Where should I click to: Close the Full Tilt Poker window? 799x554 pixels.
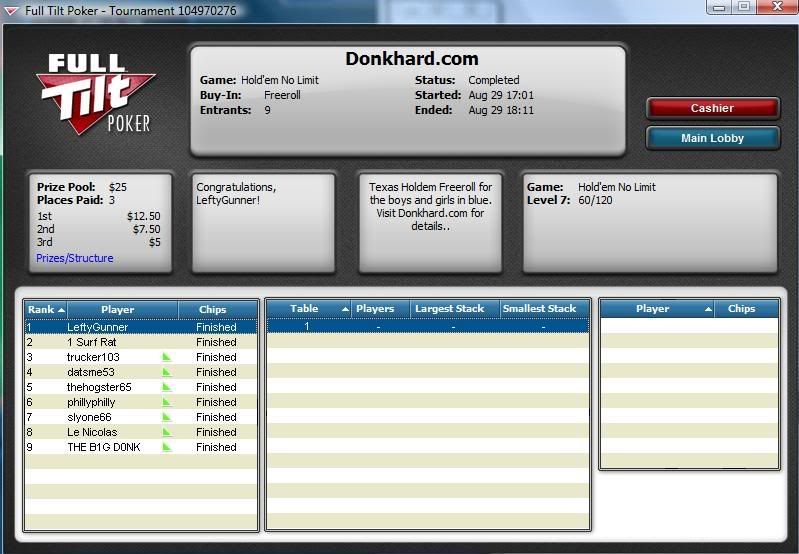coord(777,7)
